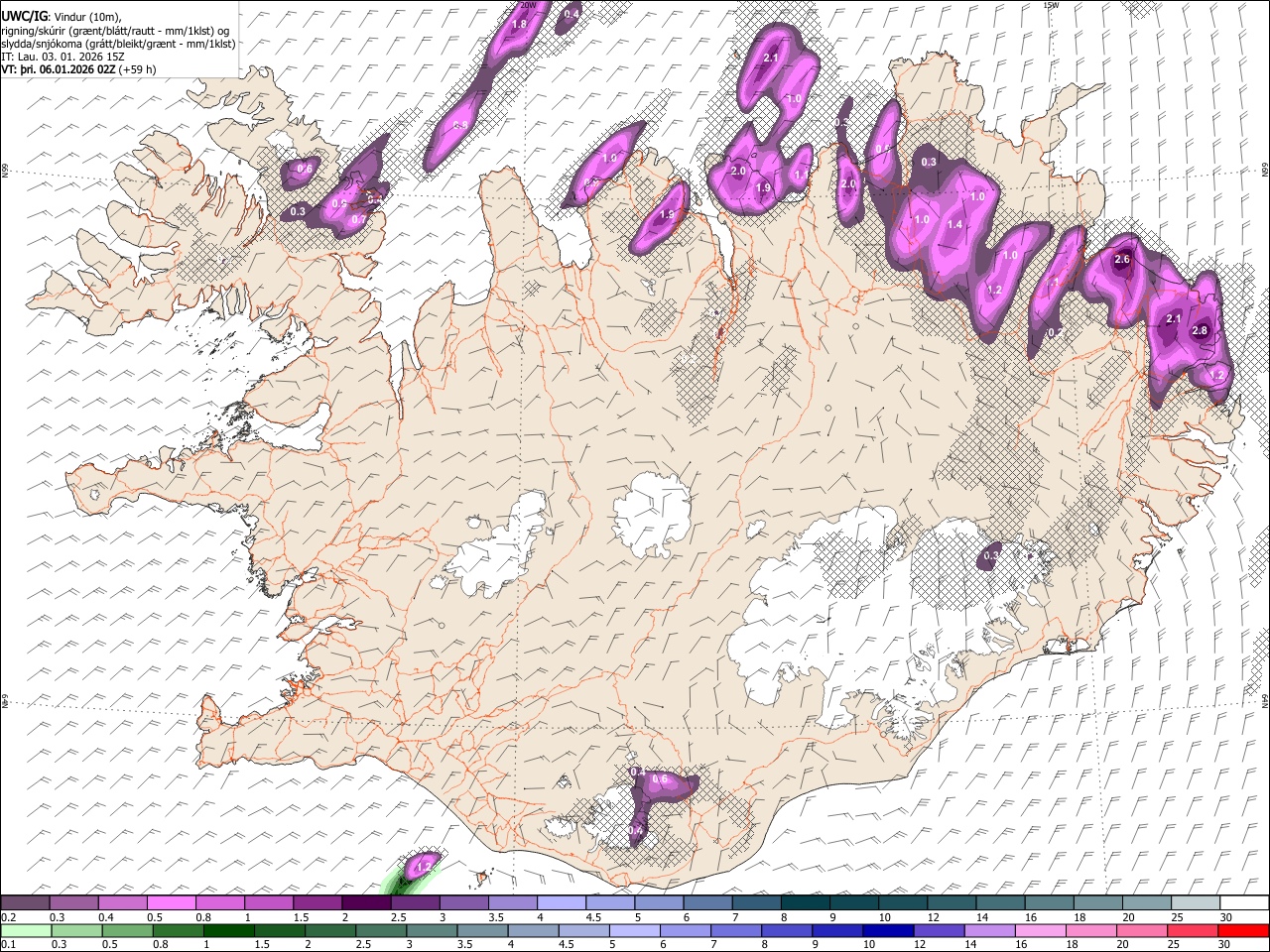Click the '30' label in the snow legend row
This screenshot has height=952, width=1270.
pyautogui.click(x=1226, y=917)
